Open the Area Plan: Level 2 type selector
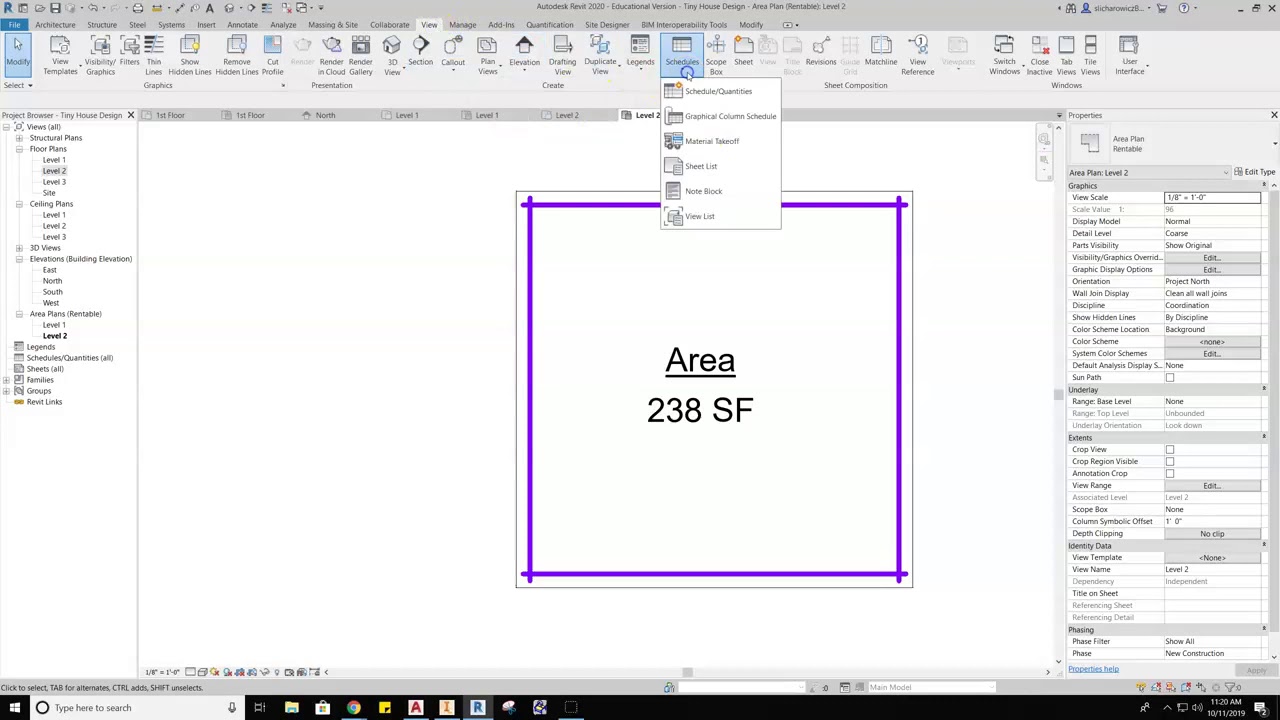The height and width of the screenshot is (720, 1280). 1150,173
